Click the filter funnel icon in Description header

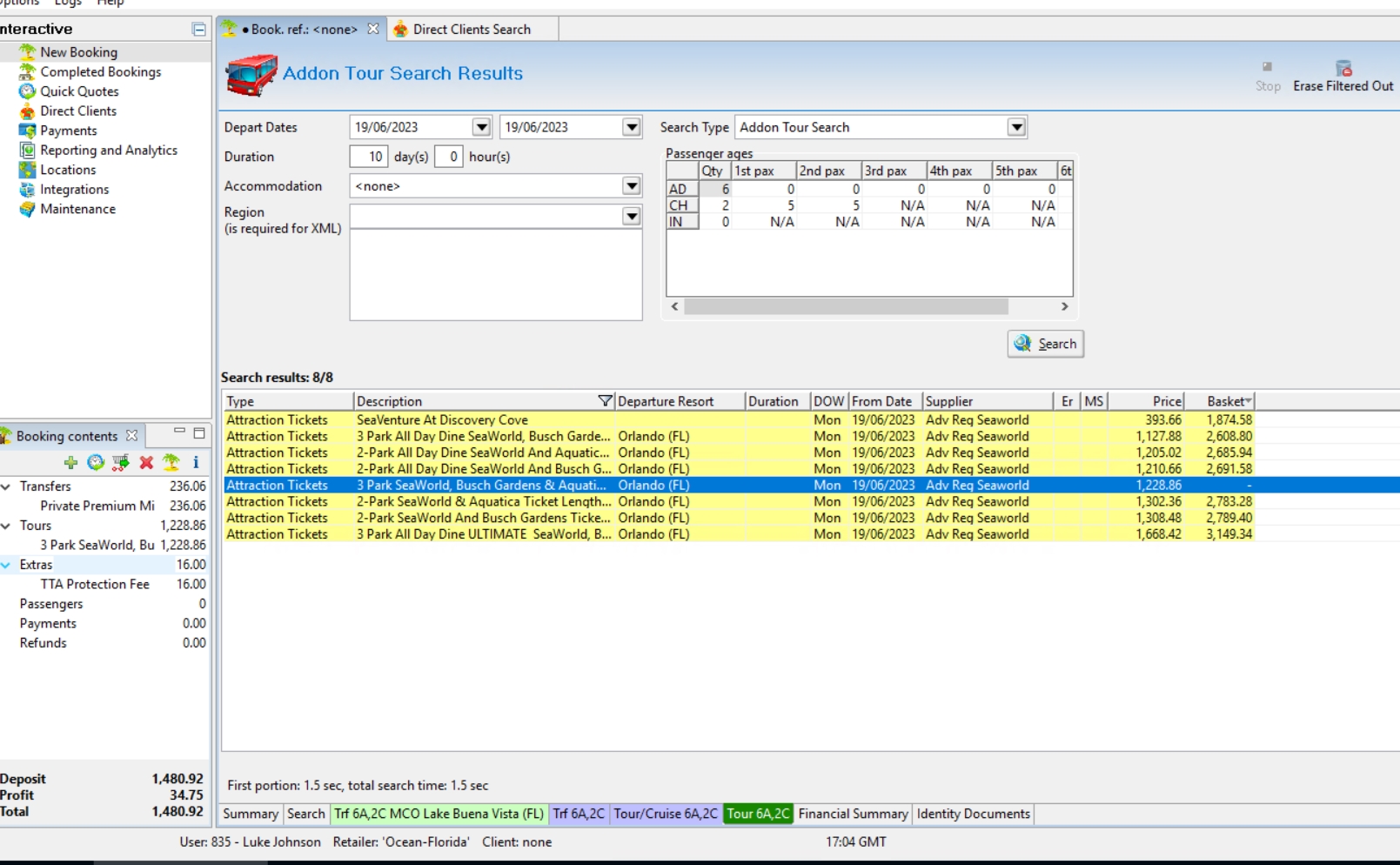605,400
